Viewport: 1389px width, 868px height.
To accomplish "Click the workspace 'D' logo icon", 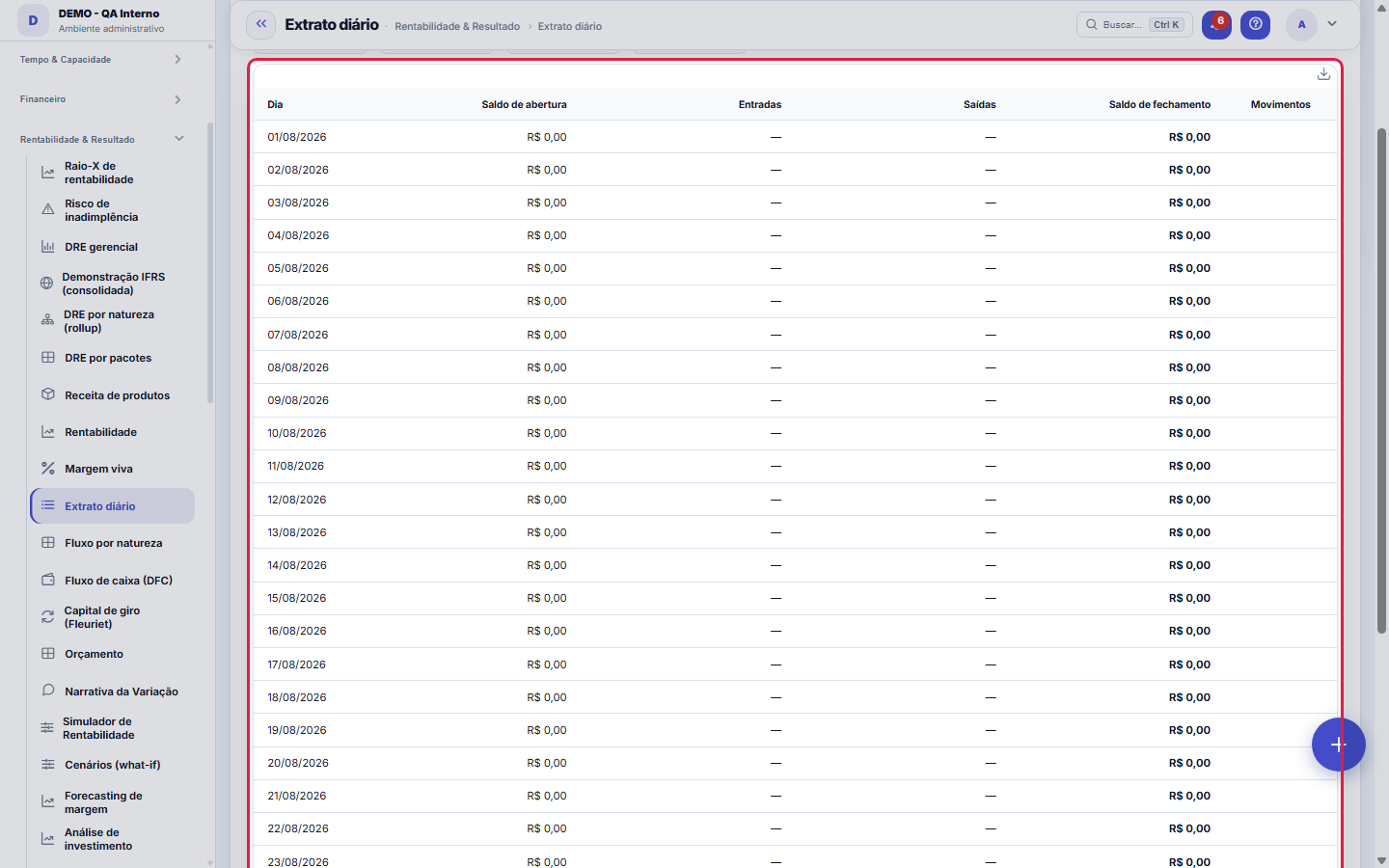I will [33, 20].
